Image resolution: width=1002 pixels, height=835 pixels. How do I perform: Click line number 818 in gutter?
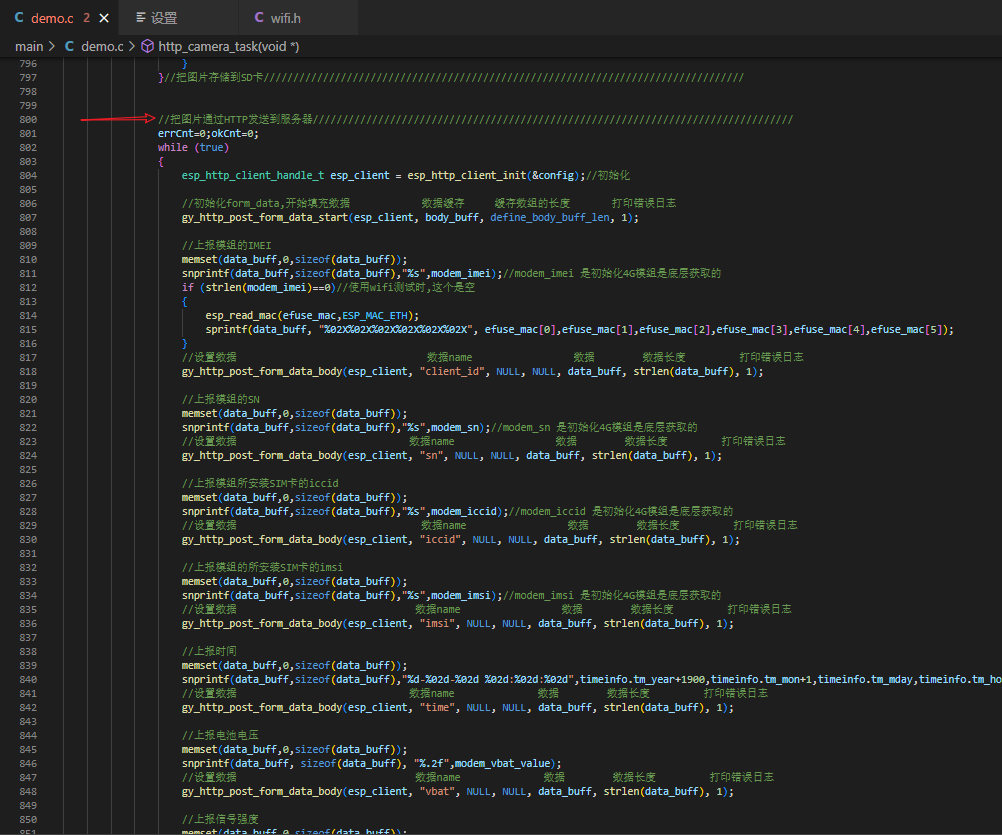[28, 371]
